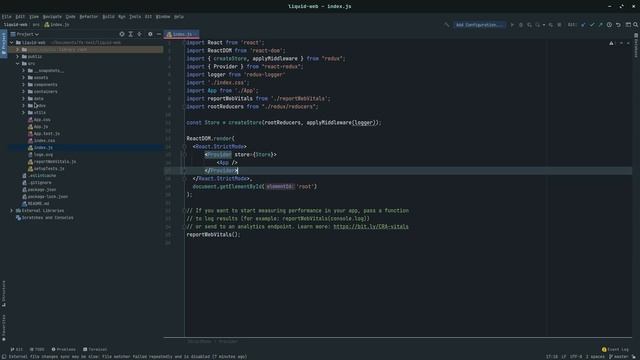The width and height of the screenshot is (640, 360).
Task: Open the Event Log at bottom right
Action: click(616, 349)
